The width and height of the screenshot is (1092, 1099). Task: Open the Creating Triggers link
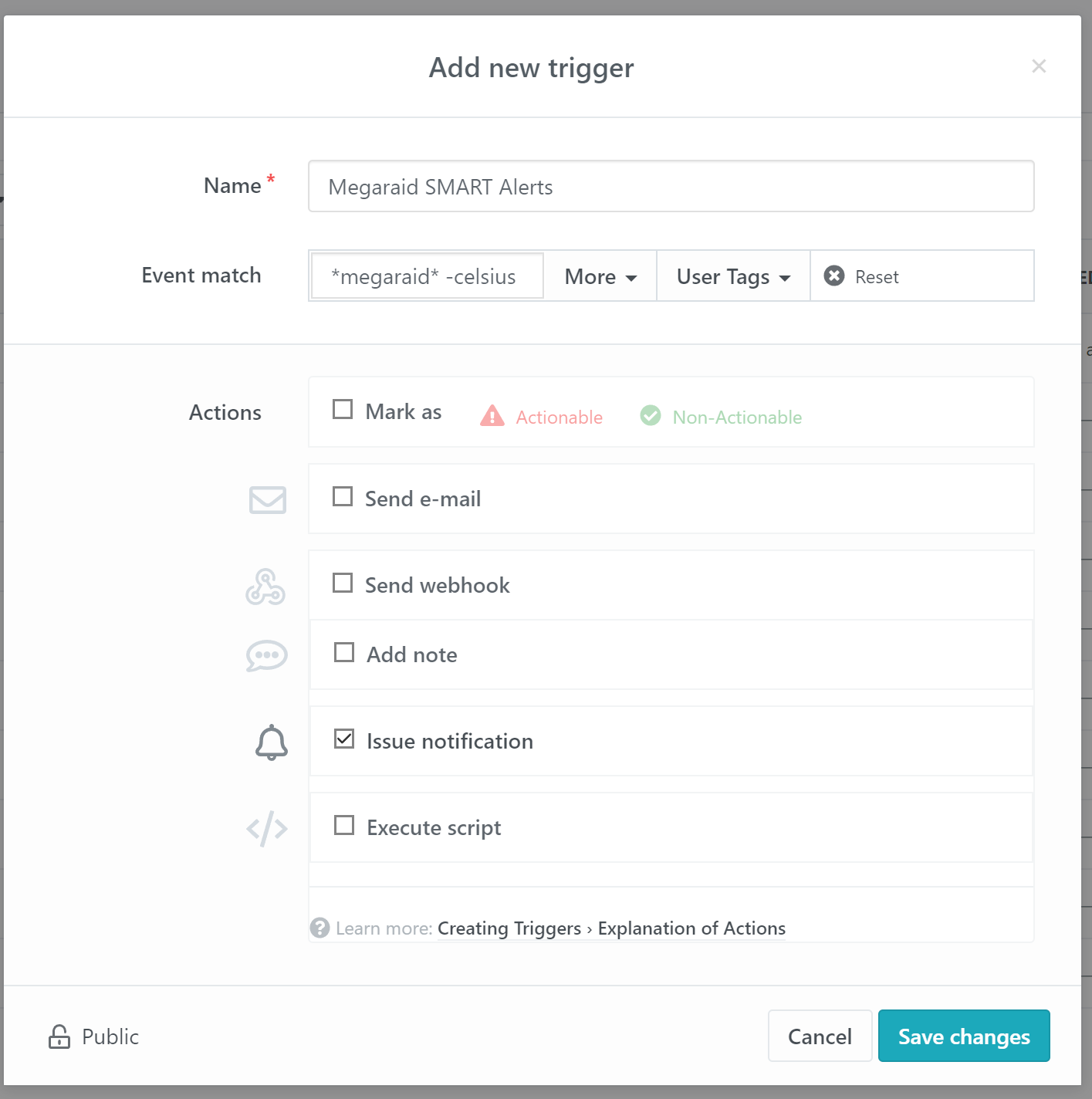tap(509, 928)
